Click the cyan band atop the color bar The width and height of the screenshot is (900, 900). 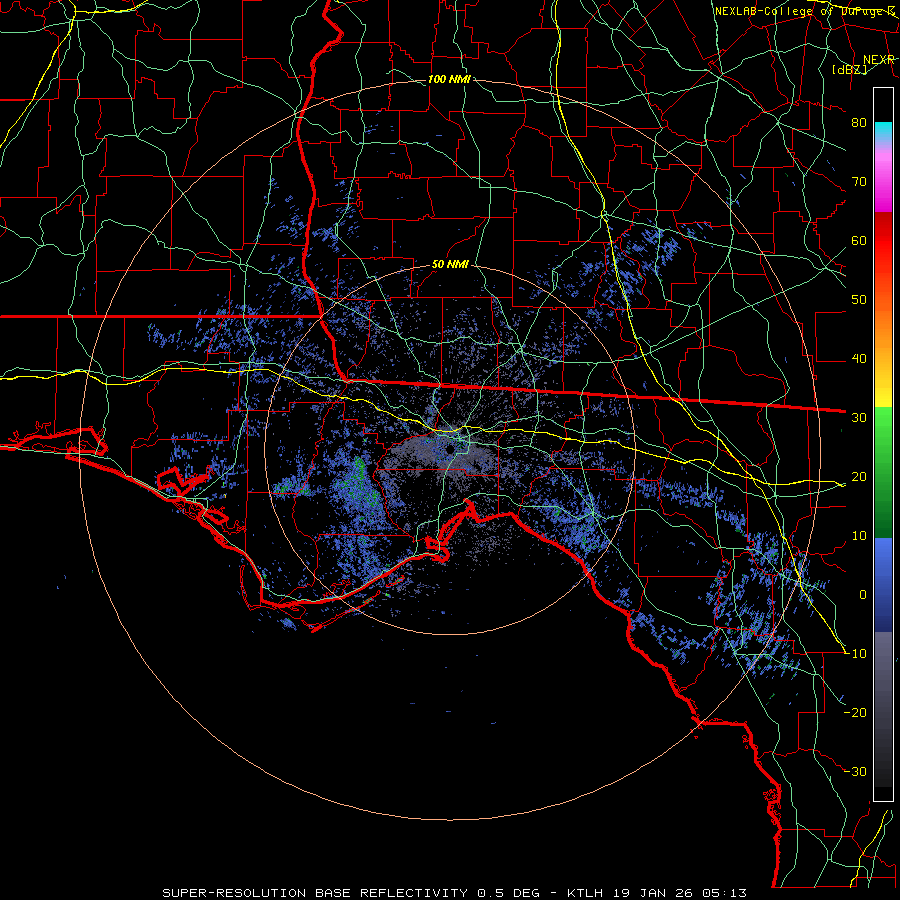pyautogui.click(x=883, y=130)
